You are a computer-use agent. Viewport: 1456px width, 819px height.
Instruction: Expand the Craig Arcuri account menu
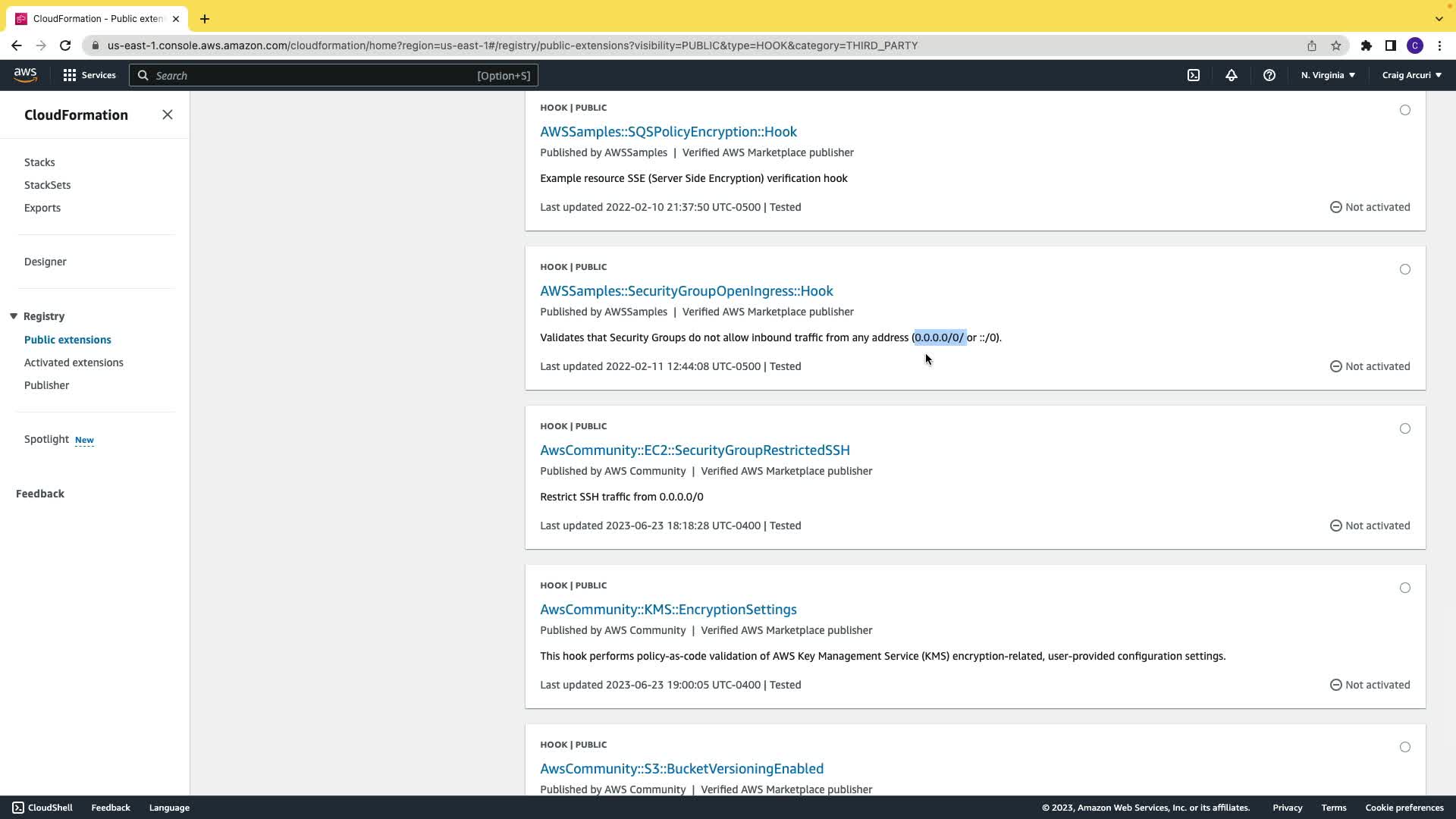coord(1411,75)
